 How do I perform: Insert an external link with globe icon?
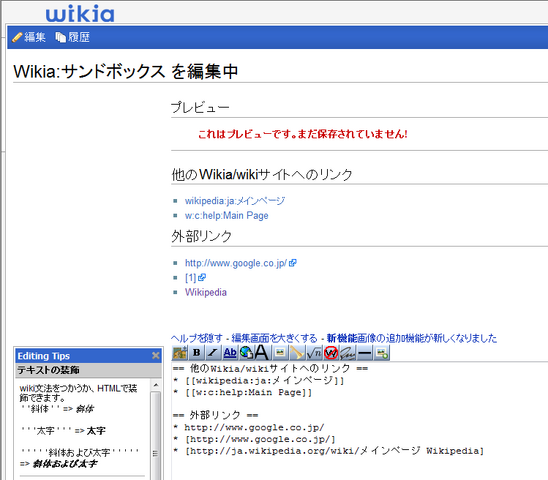pyautogui.click(x=246, y=353)
